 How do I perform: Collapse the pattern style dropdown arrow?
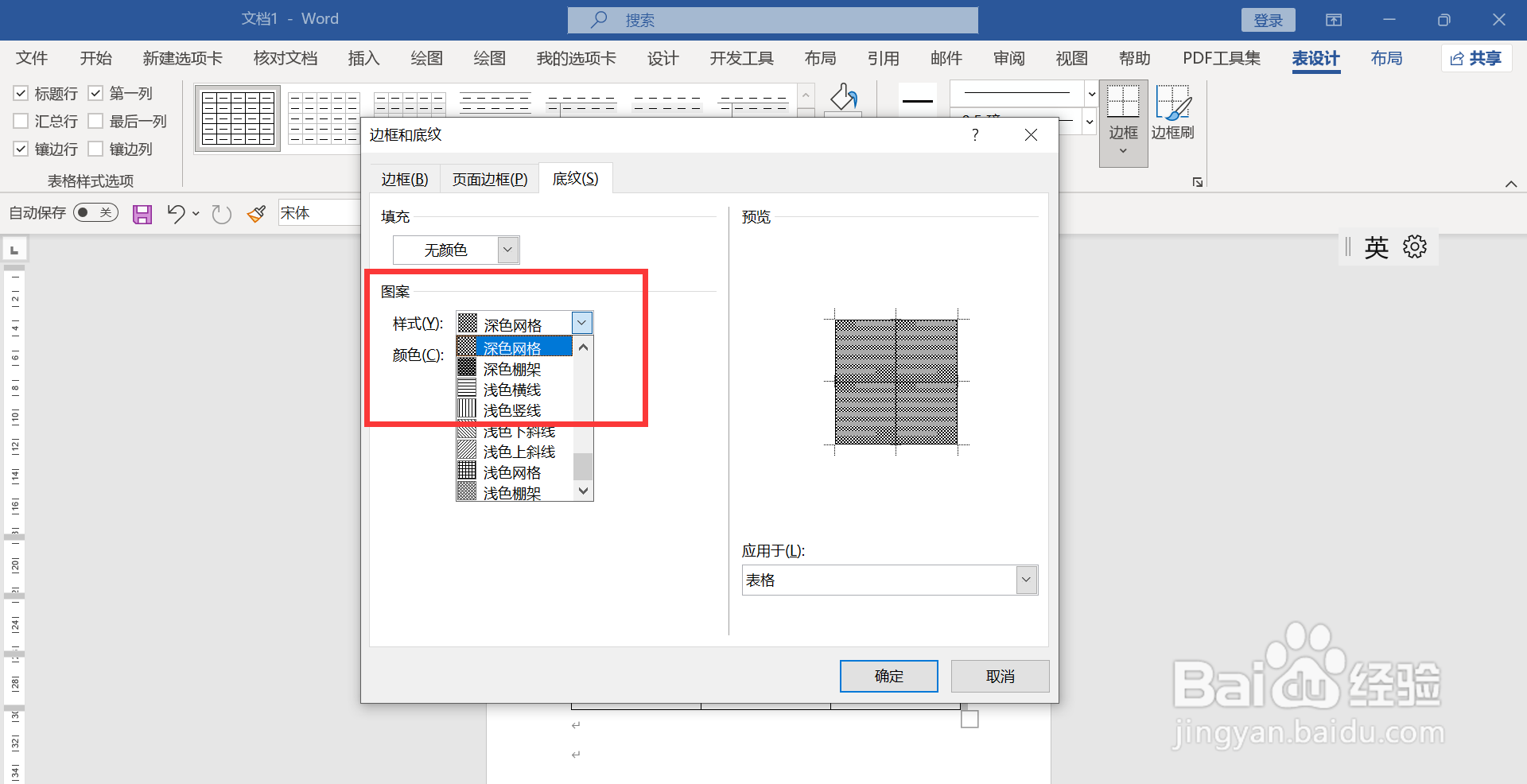582,323
